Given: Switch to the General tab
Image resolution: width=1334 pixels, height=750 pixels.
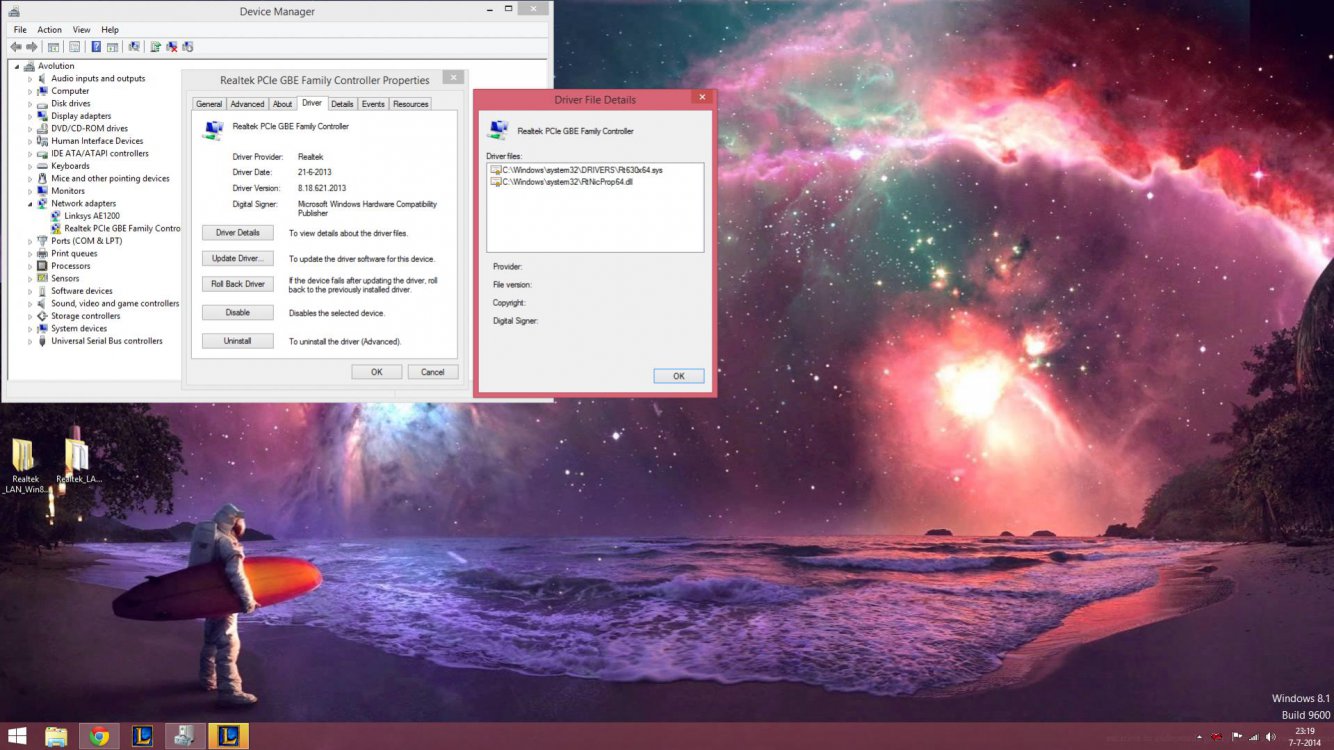Looking at the screenshot, I should (x=209, y=104).
